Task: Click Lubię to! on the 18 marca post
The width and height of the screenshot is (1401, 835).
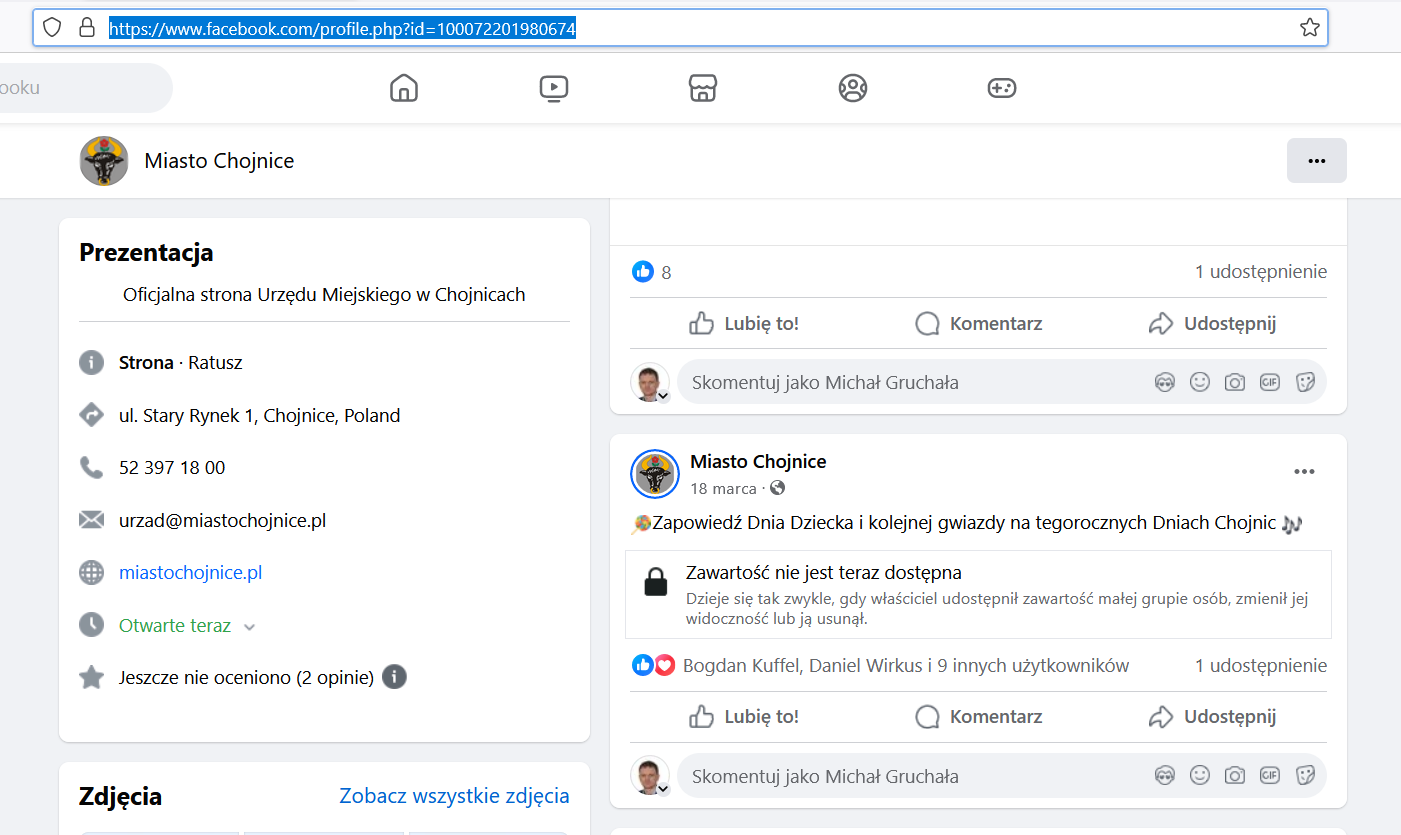Action: click(x=744, y=717)
